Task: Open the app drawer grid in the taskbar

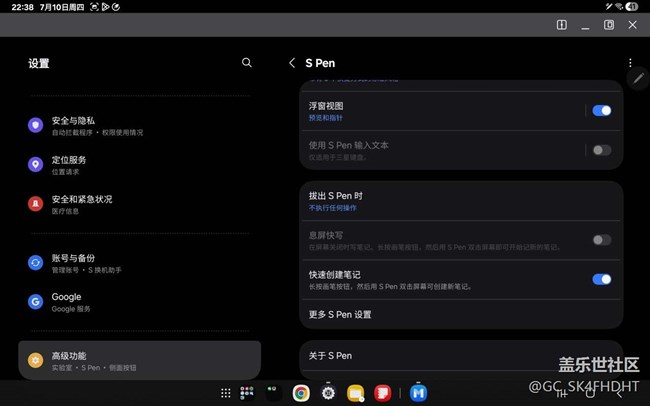Action: [226, 393]
